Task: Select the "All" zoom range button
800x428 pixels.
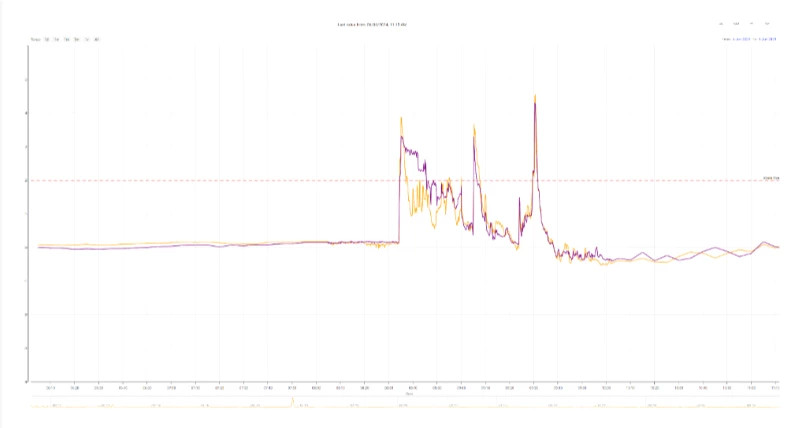Action: click(96, 40)
